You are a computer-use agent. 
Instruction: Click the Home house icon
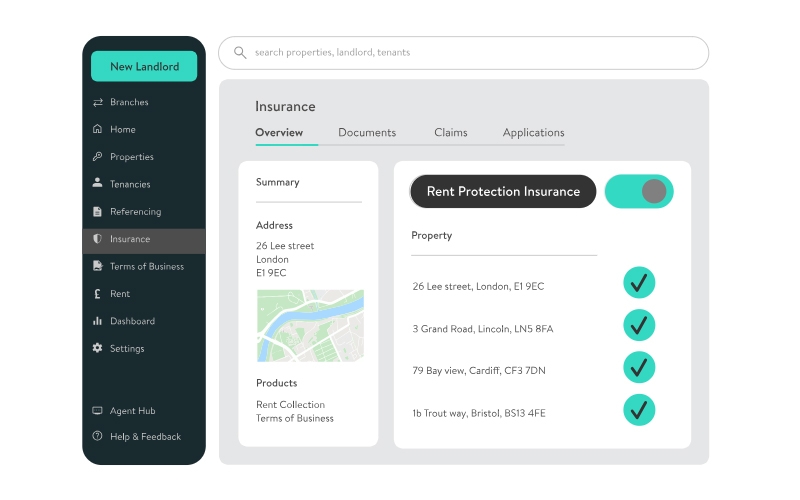click(x=97, y=129)
